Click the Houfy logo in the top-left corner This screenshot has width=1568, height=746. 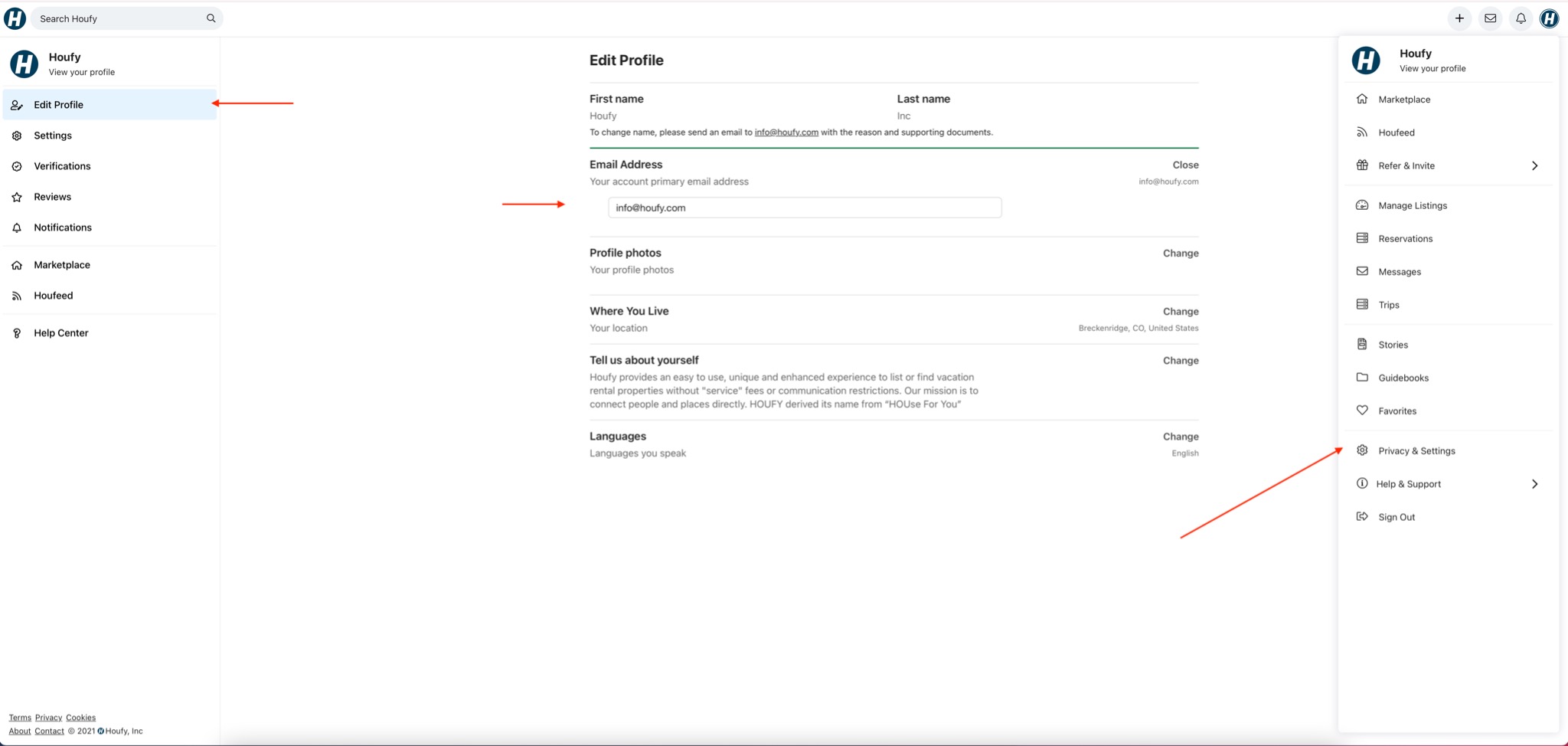tap(15, 18)
